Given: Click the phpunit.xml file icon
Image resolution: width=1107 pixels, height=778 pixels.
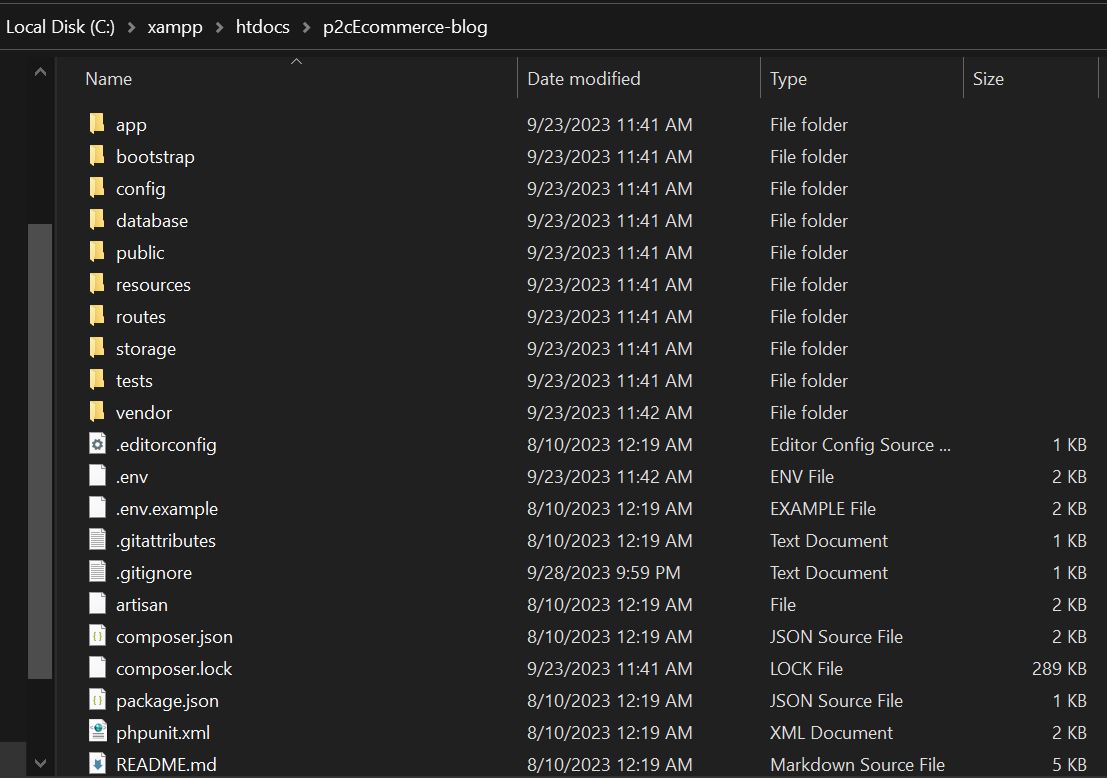Looking at the screenshot, I should point(97,732).
